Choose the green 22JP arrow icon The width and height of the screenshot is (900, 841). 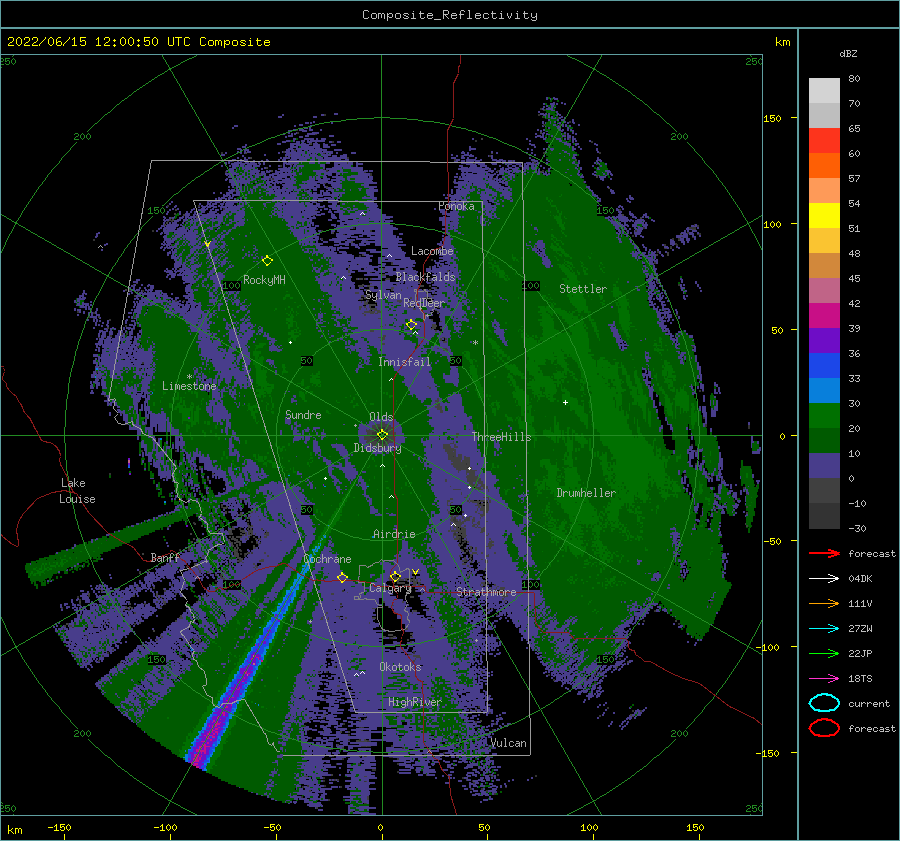click(x=824, y=653)
